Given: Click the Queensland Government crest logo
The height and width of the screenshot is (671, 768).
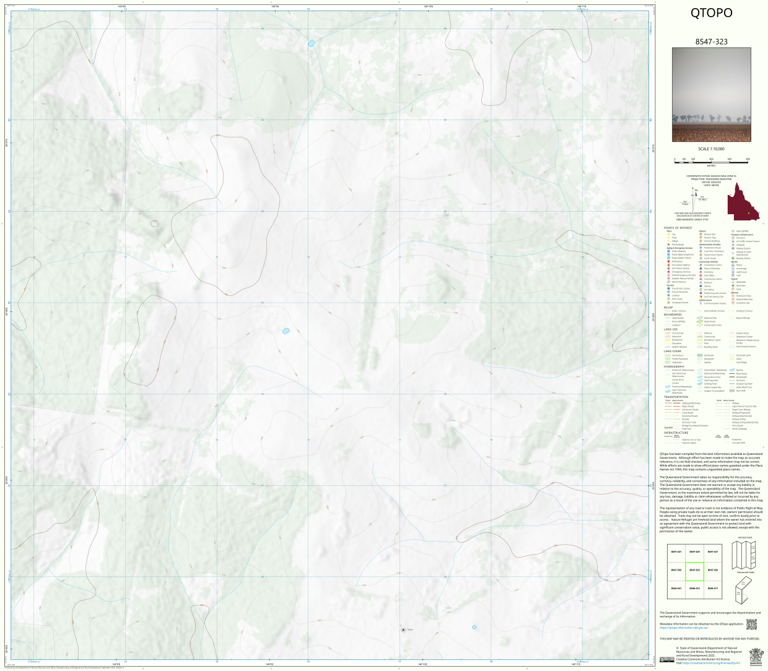Looking at the screenshot, I should coord(757,656).
